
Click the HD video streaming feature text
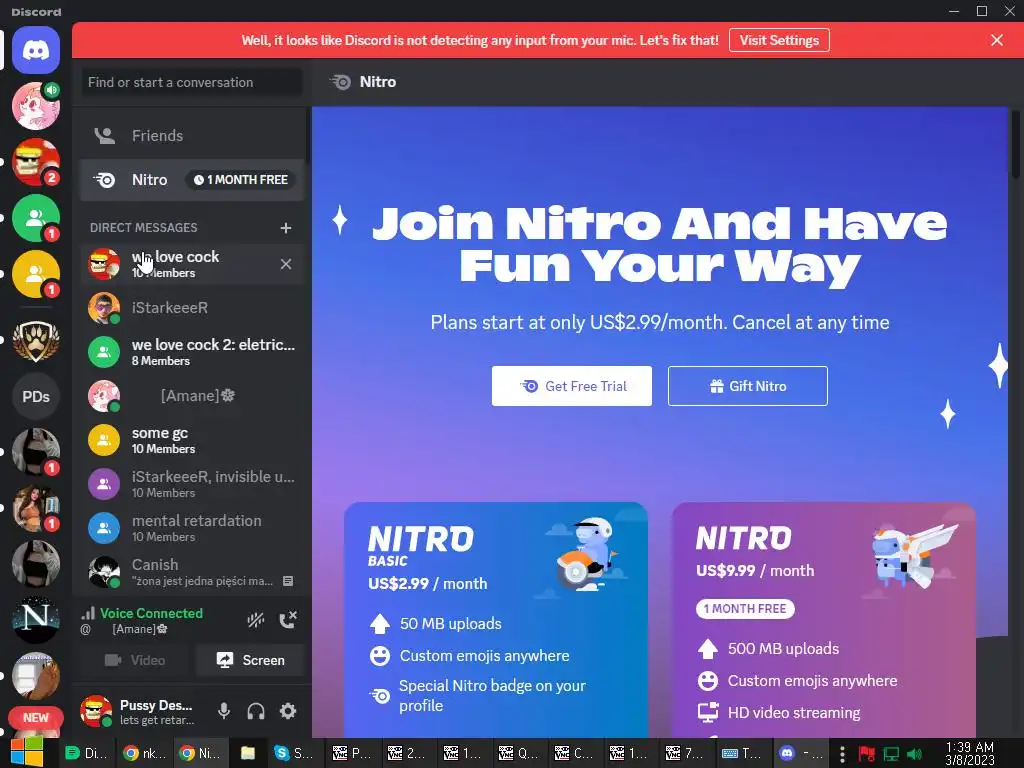click(x=793, y=712)
